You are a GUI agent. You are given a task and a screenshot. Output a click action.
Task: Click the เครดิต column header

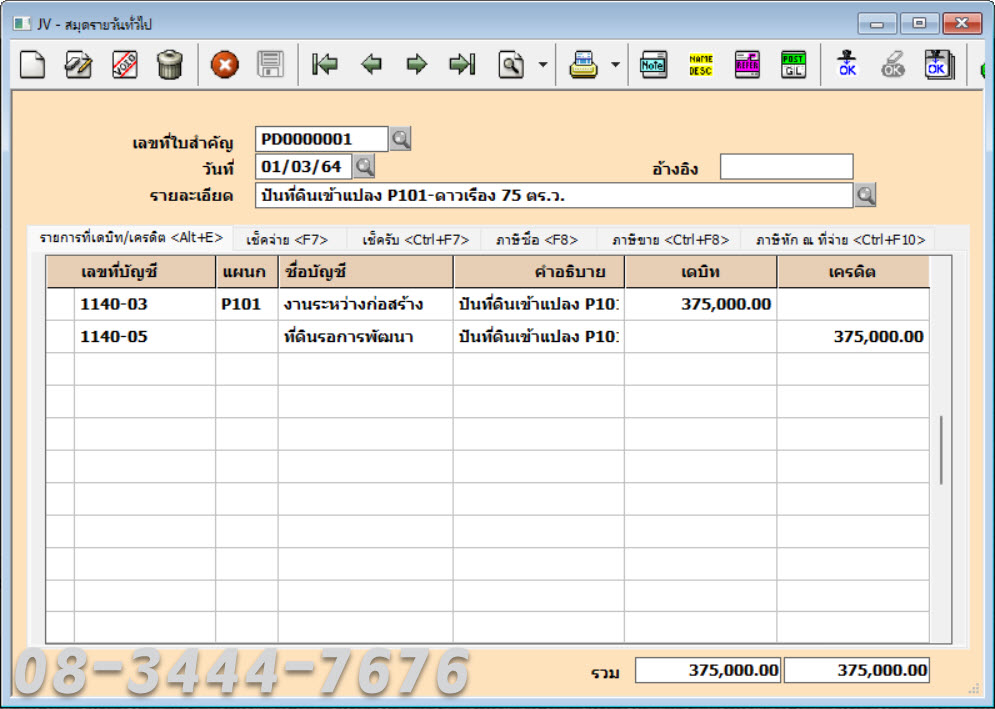tap(853, 272)
